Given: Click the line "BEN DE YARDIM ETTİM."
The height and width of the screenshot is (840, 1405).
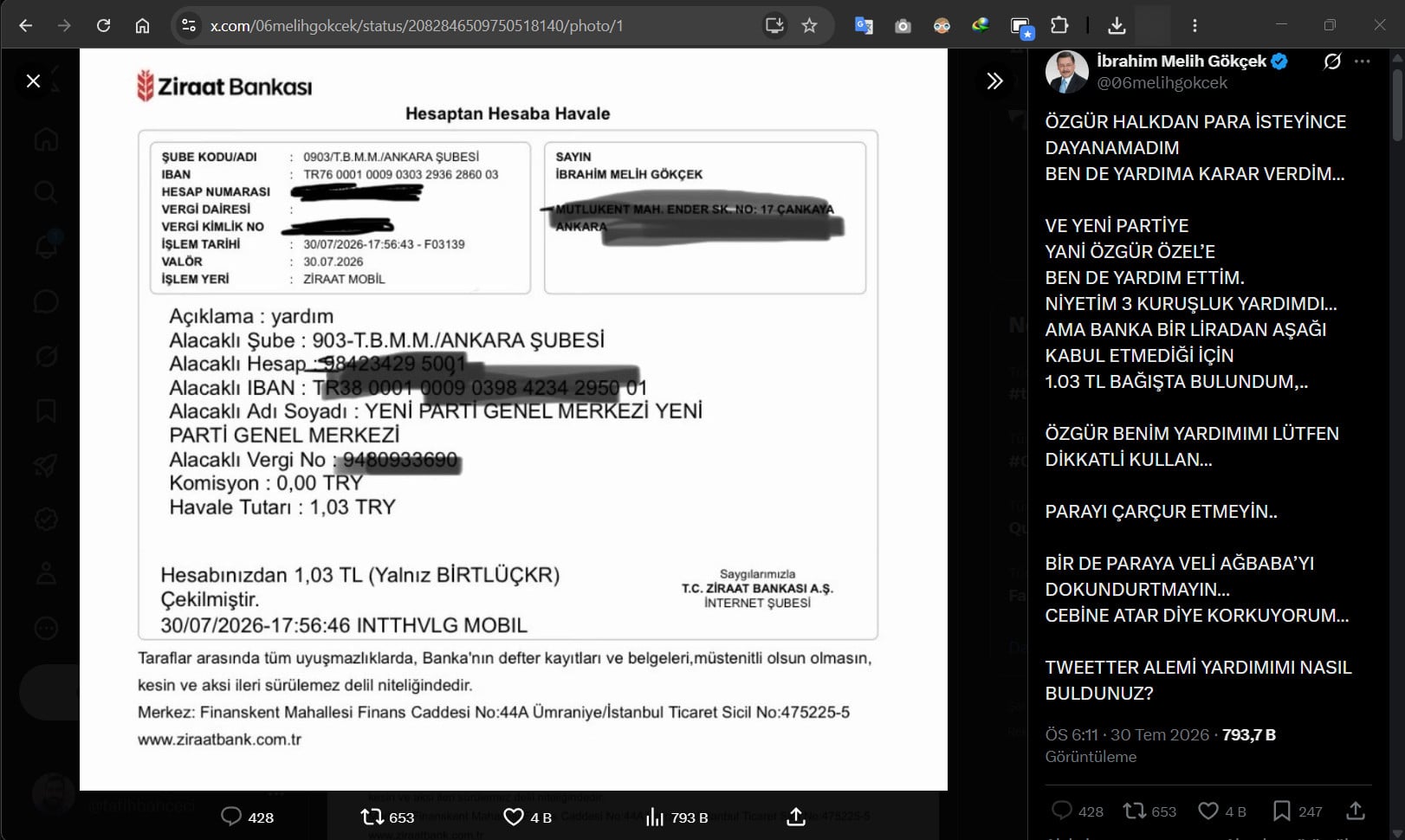Looking at the screenshot, I should click(1144, 277).
